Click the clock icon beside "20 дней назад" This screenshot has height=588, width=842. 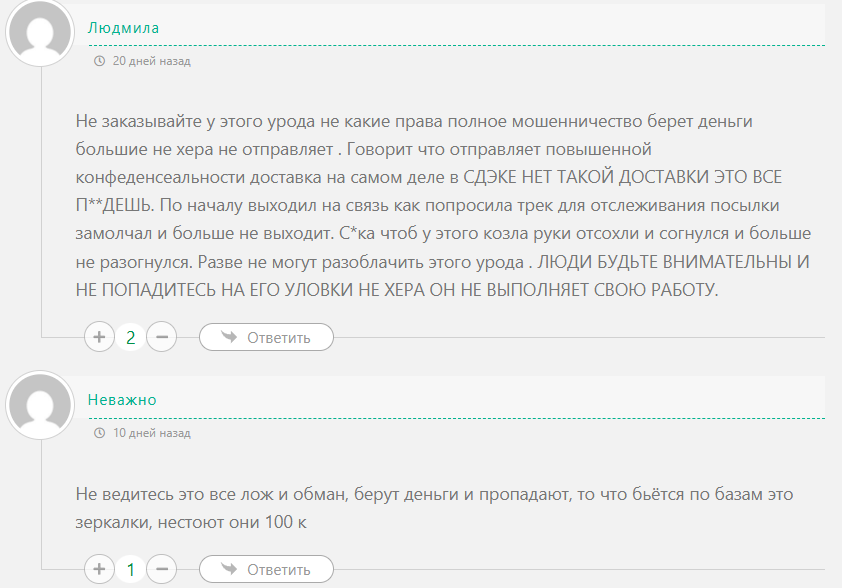99,61
